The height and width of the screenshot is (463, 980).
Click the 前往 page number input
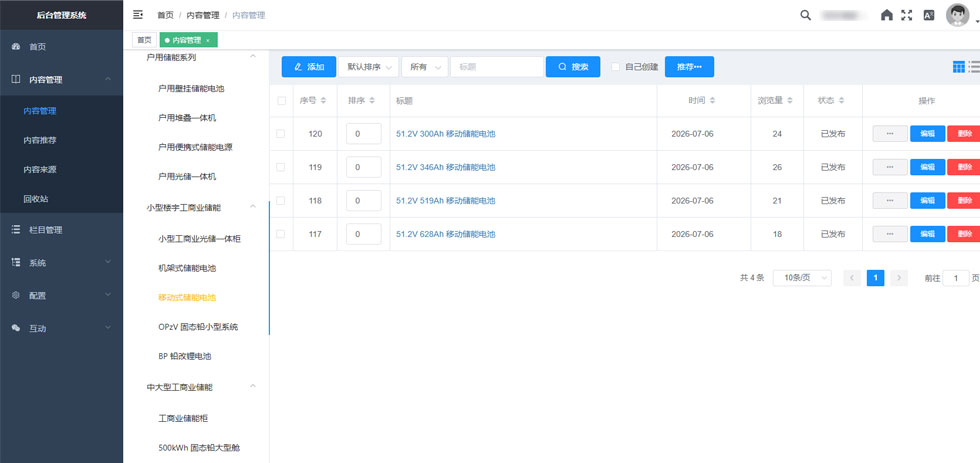(x=956, y=278)
